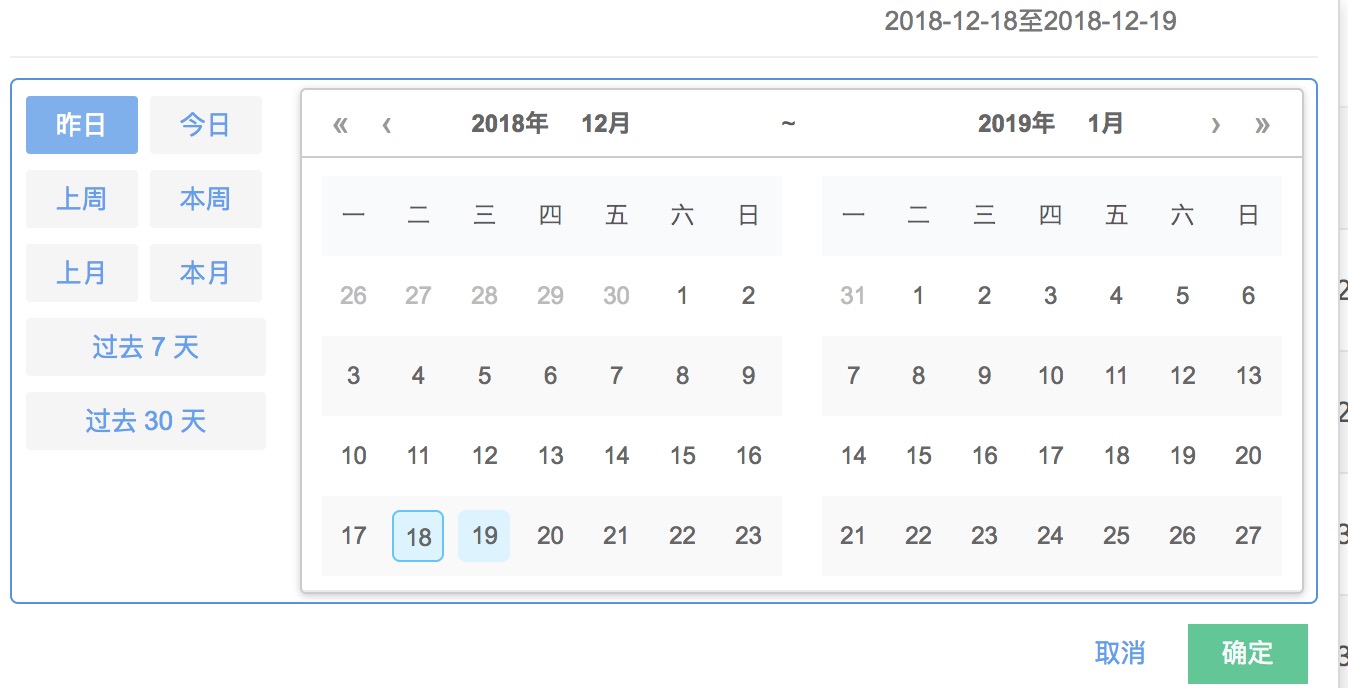The width and height of the screenshot is (1348, 688).
Task: Select the 上月 (Last month) preset
Action: tap(81, 272)
